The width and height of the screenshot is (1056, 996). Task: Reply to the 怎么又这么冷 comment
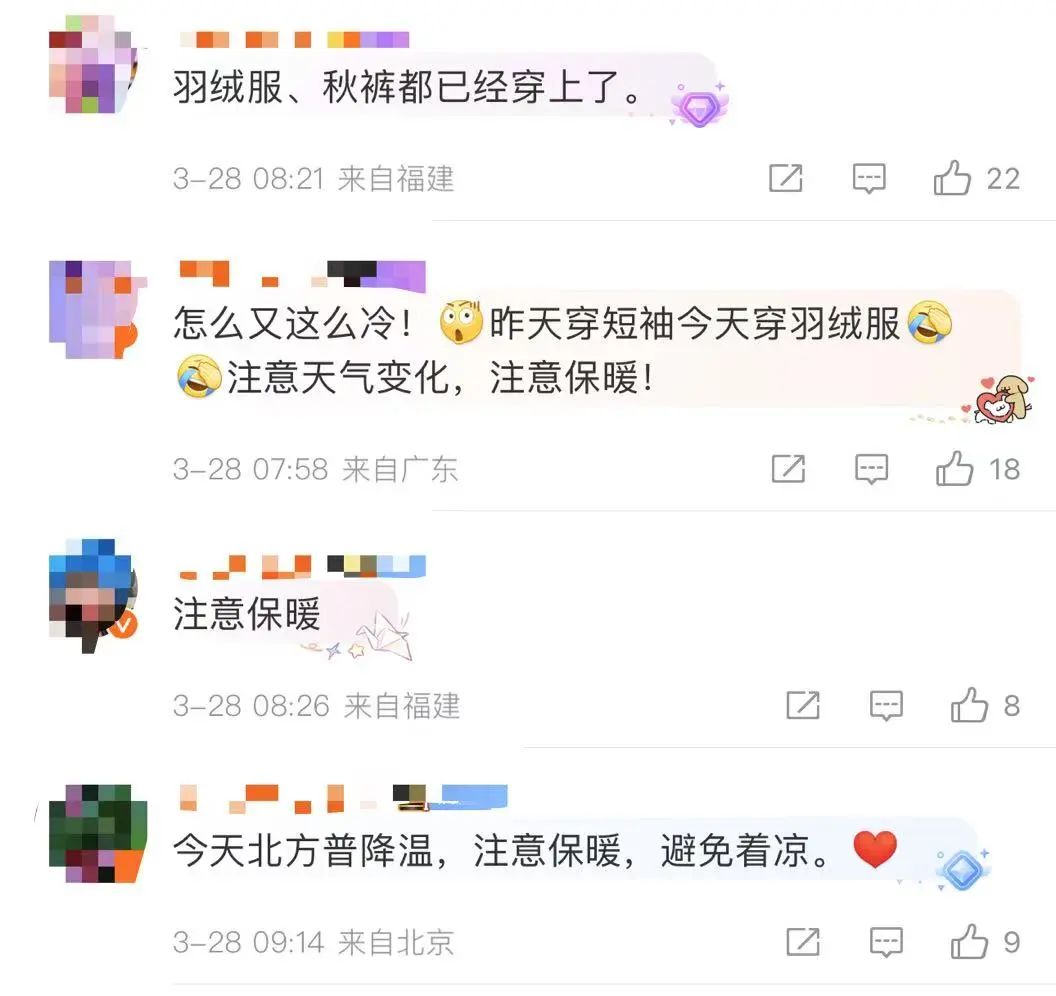871,469
